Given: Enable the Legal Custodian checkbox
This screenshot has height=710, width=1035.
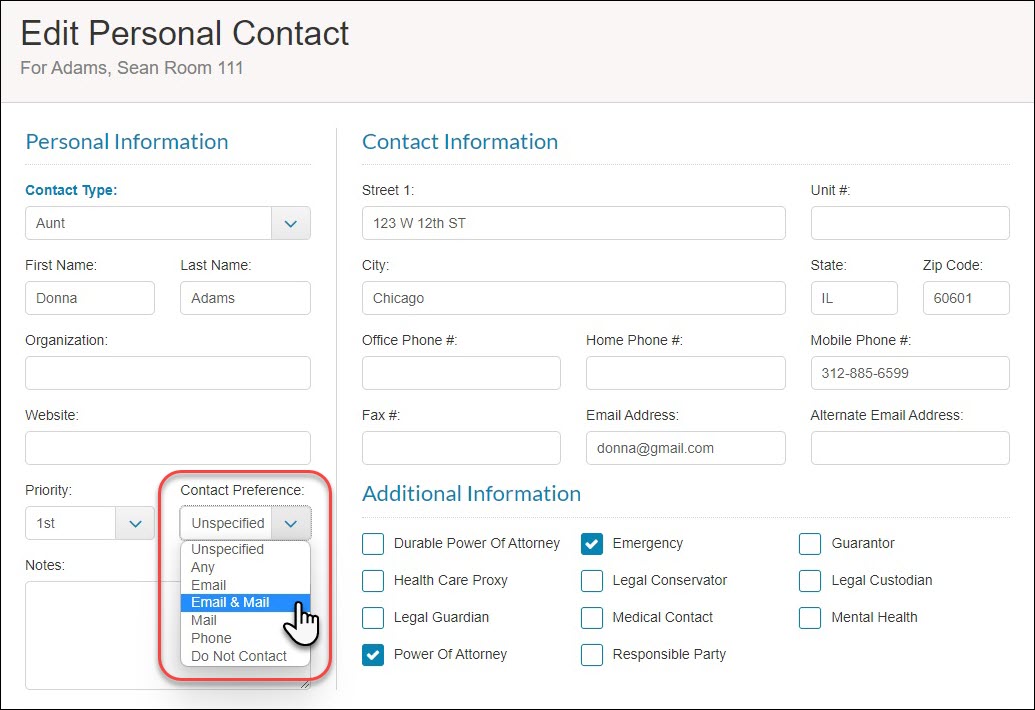Looking at the screenshot, I should (810, 581).
